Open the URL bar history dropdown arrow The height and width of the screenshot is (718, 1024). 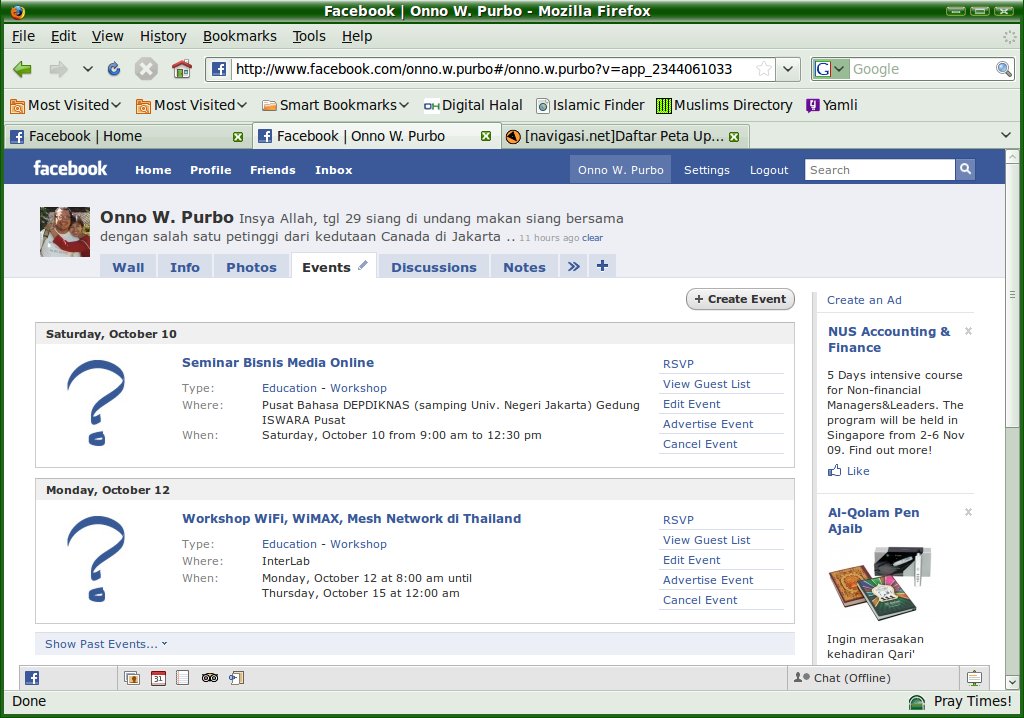(789, 69)
